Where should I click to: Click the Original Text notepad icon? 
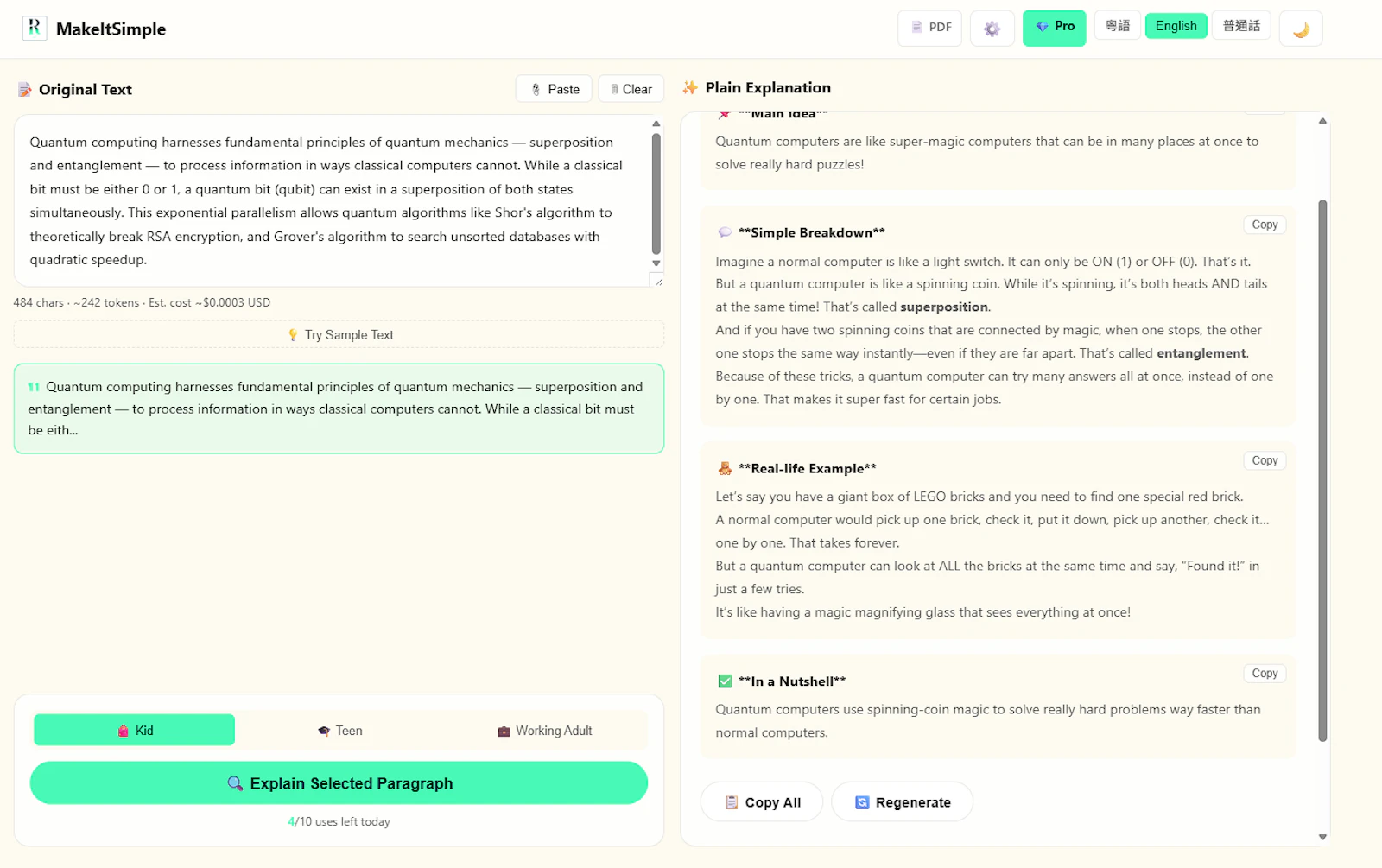click(25, 90)
